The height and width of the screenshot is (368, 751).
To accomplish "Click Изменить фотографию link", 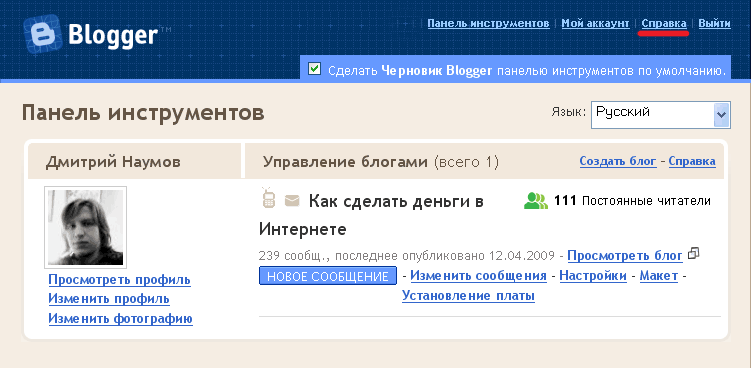I will click(121, 319).
